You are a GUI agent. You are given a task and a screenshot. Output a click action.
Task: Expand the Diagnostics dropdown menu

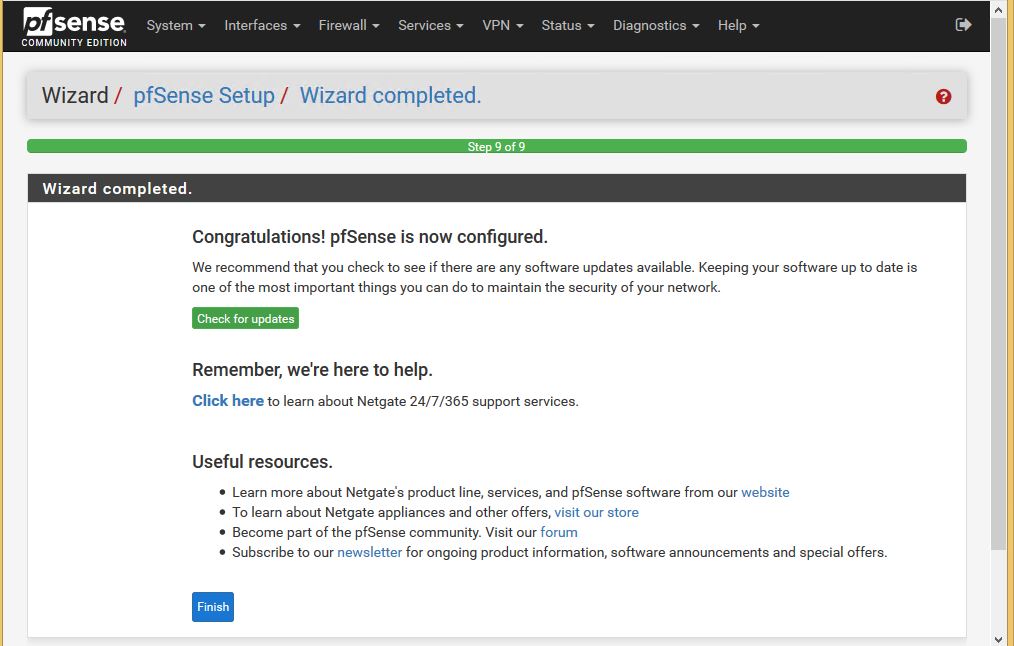coord(656,25)
